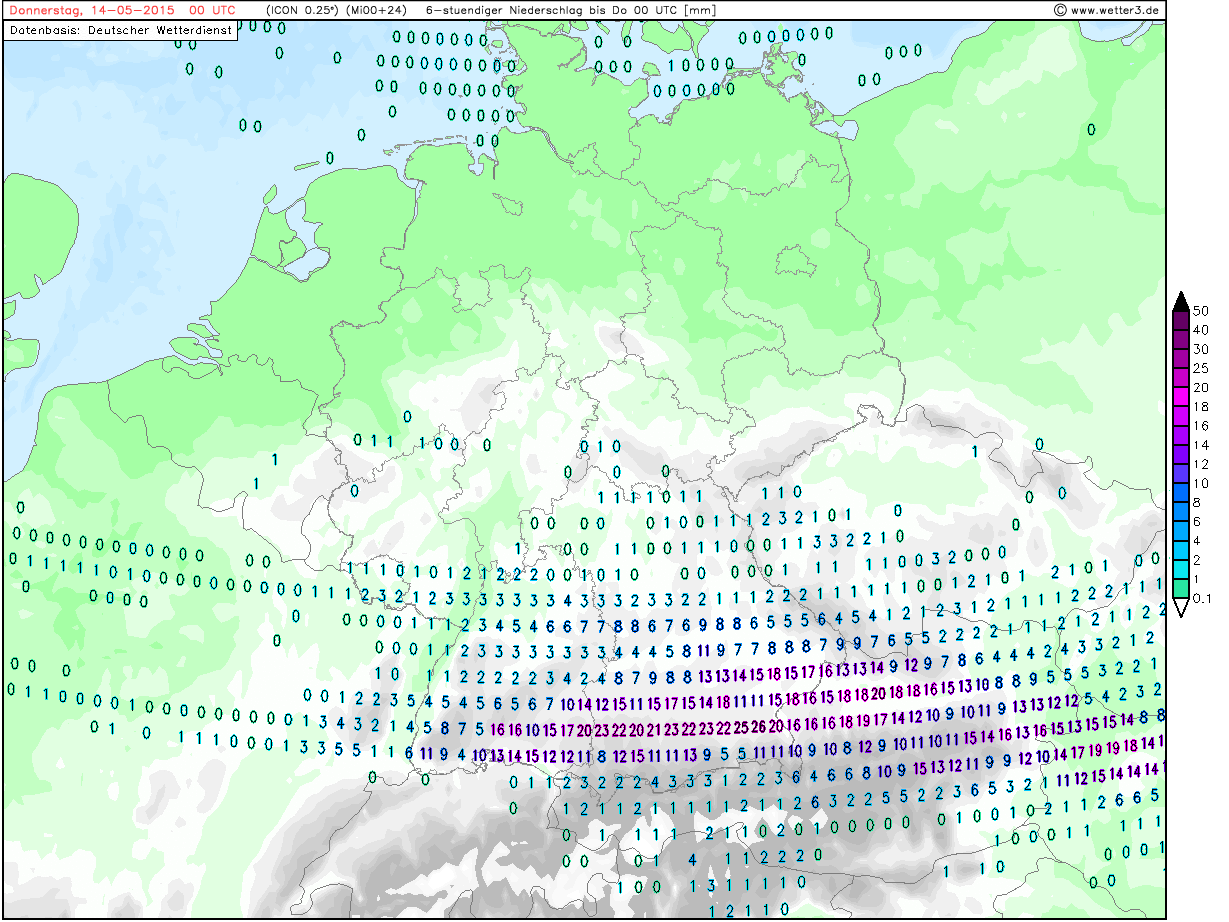Select the bright magenta swatch between 18 and 20
This screenshot has width=1229, height=922.
pyautogui.click(x=1180, y=397)
